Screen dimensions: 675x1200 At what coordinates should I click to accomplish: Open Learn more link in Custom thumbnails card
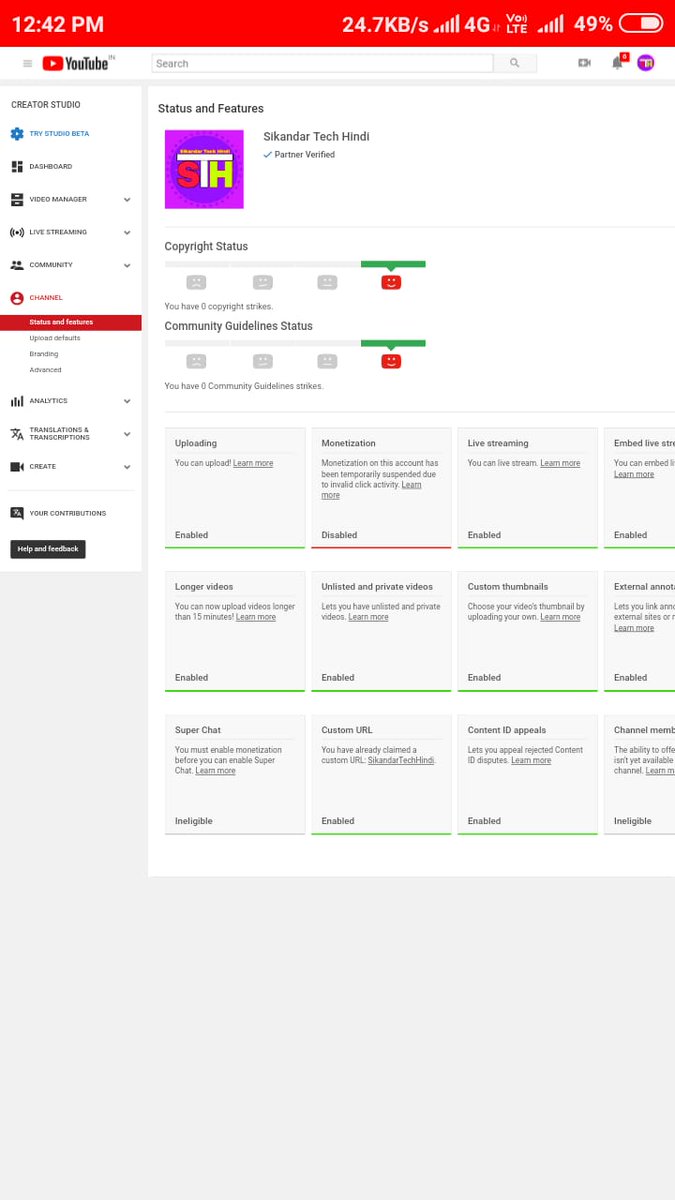[560, 617]
